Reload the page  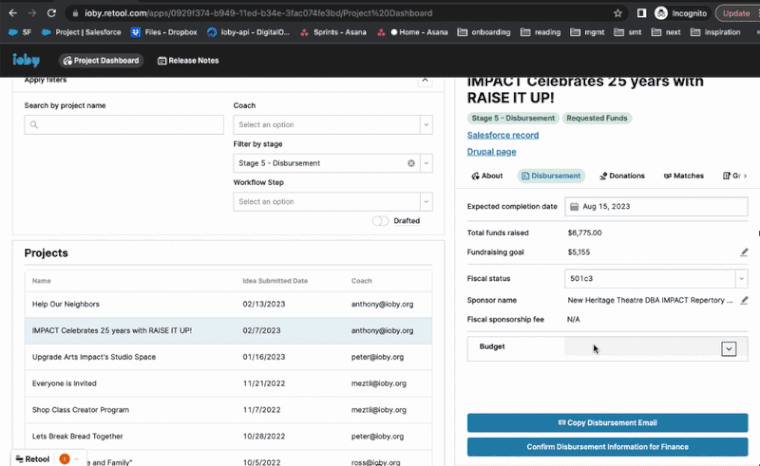pyautogui.click(x=51, y=13)
